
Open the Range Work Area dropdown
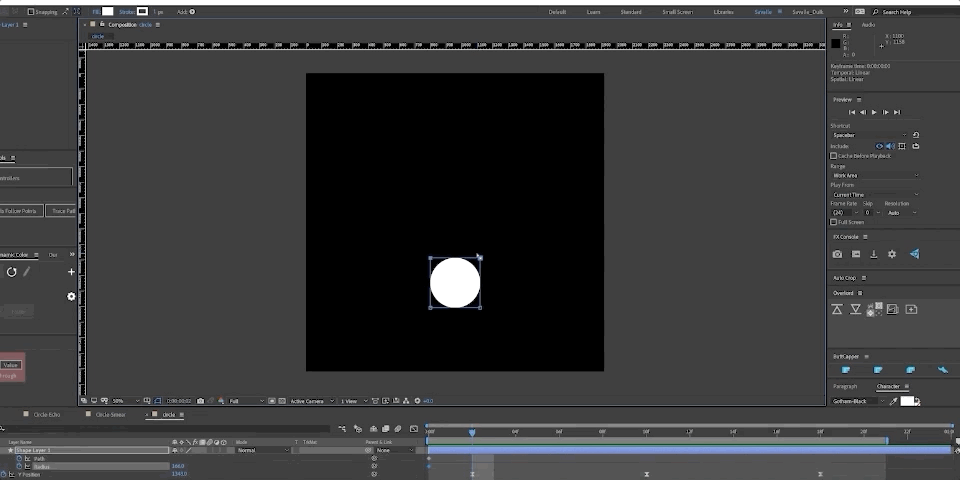pos(876,175)
